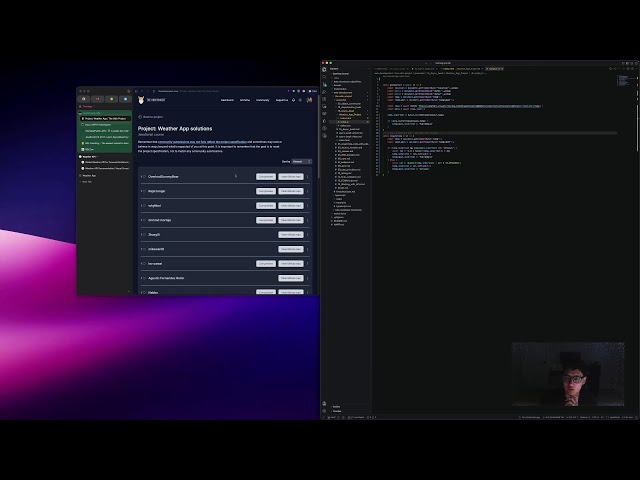The height and width of the screenshot is (480, 640).
Task: Toggle the dark mode icon on Odin navbar
Action: (x=300, y=100)
